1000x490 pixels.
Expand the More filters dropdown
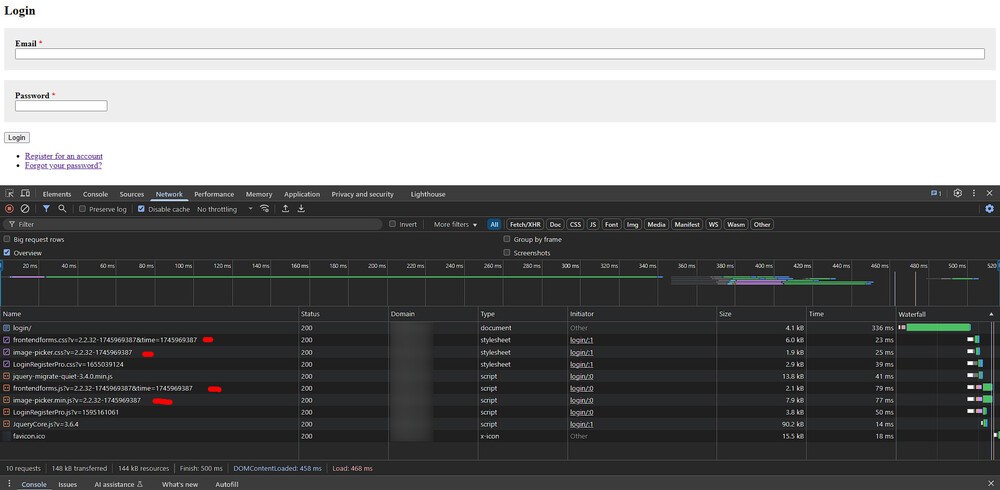pyautogui.click(x=455, y=225)
